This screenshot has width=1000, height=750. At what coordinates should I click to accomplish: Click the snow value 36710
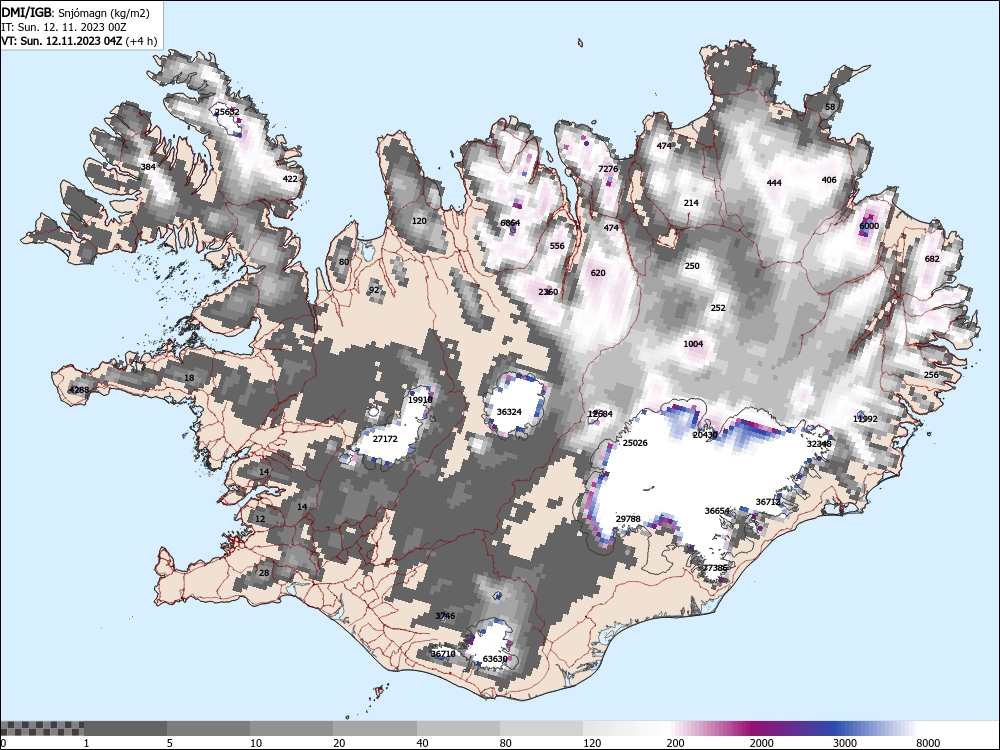443,654
